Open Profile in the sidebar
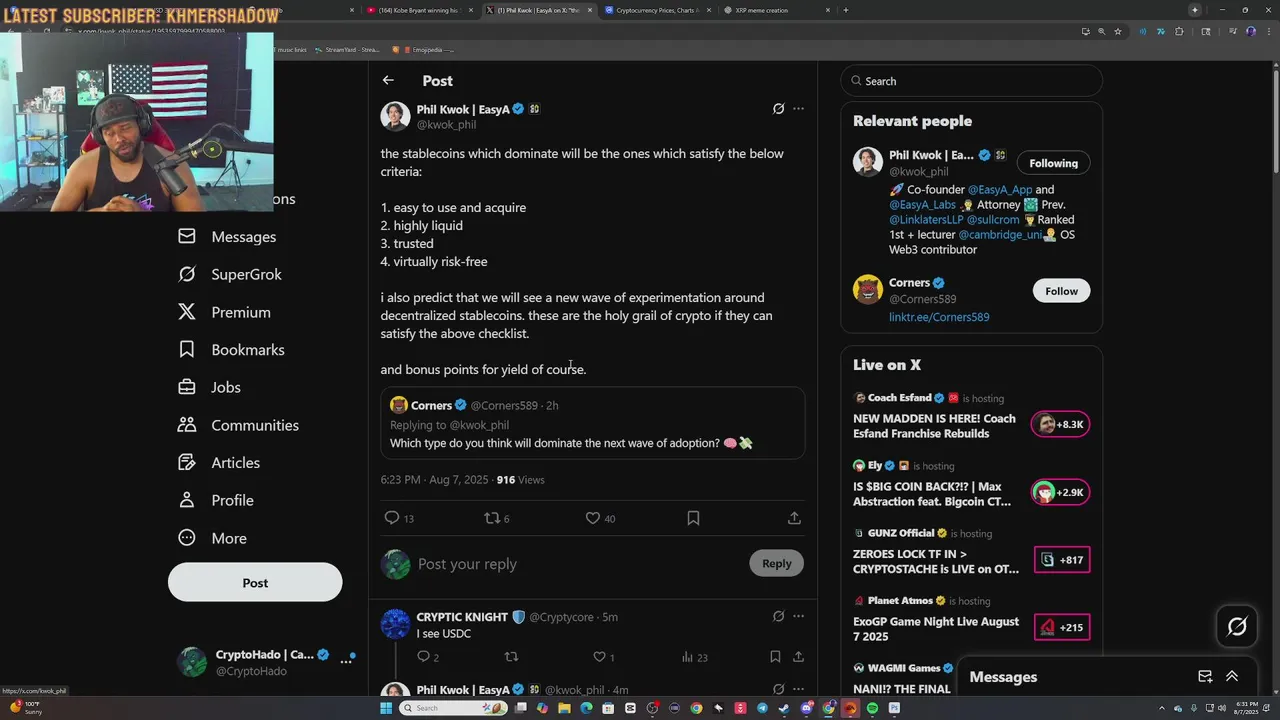1280x720 pixels. tap(216, 500)
